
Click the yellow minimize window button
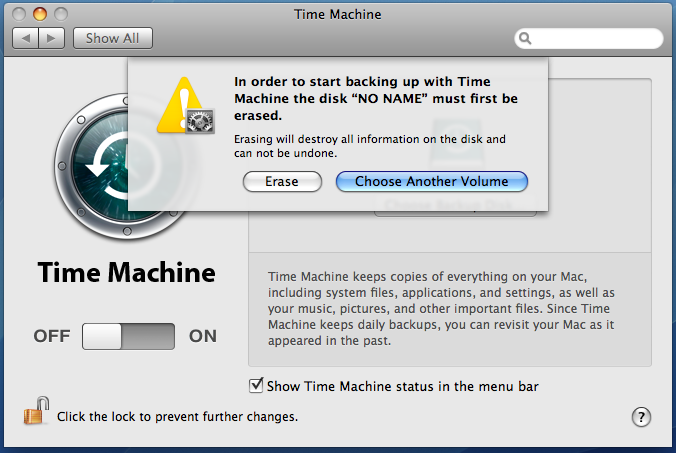(x=40, y=14)
